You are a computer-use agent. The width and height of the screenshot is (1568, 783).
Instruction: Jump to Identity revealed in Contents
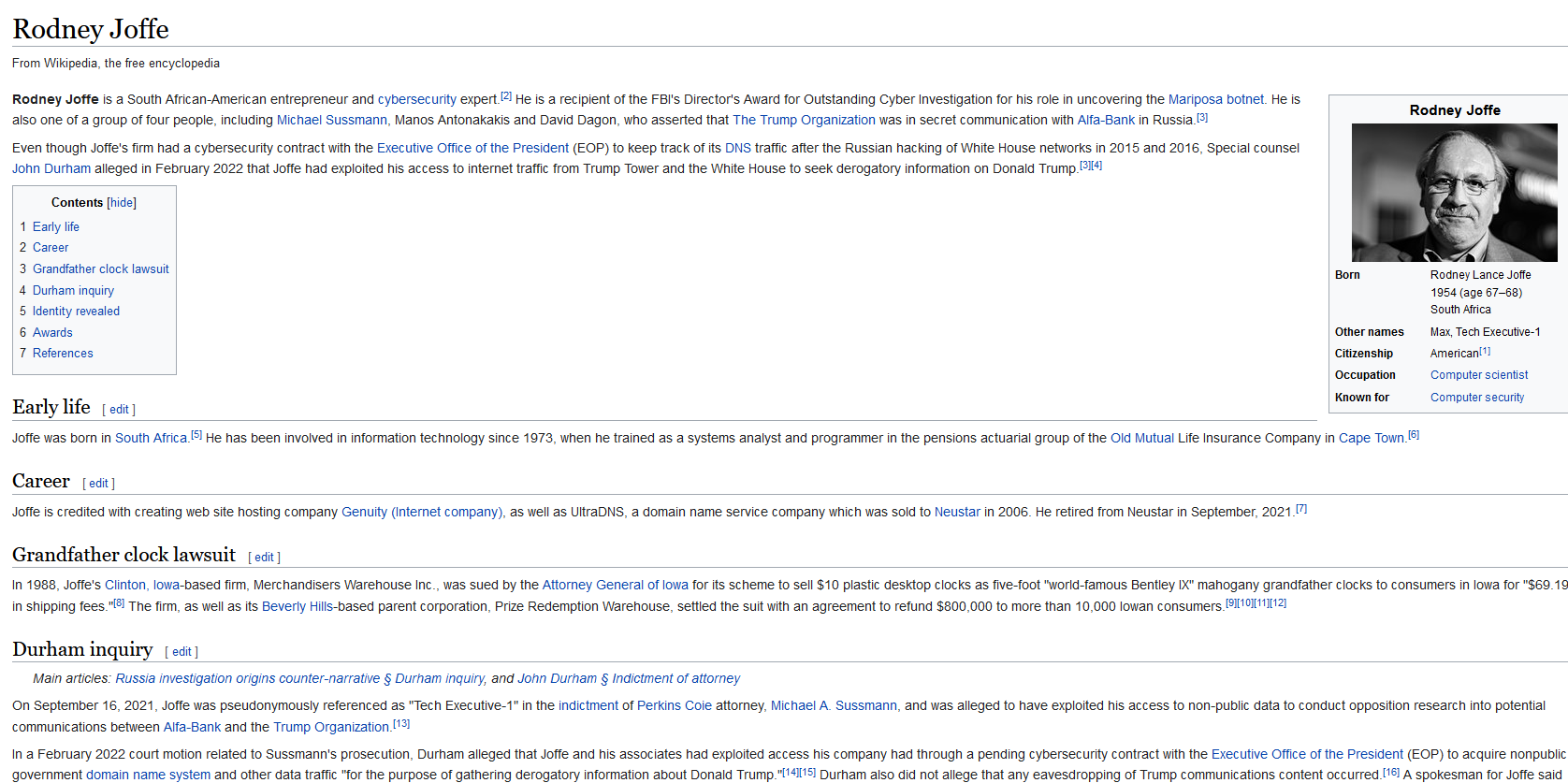76,311
